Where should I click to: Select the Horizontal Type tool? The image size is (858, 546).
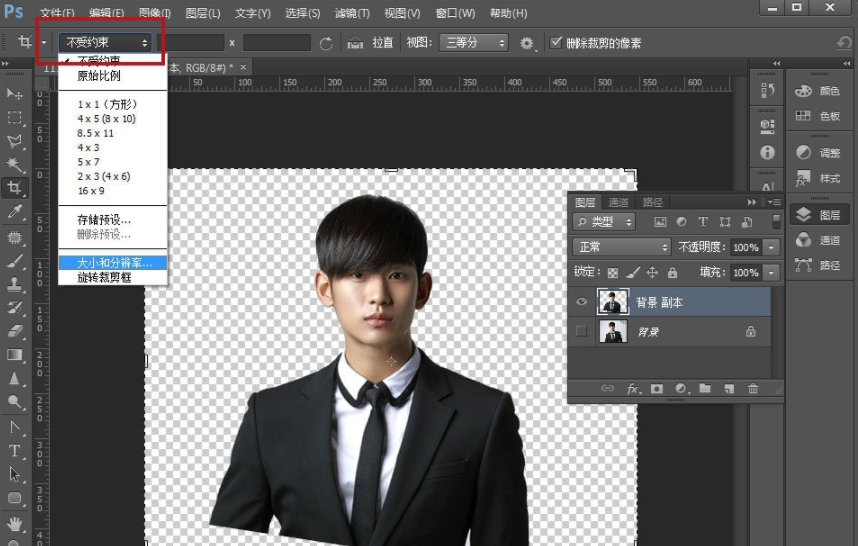click(x=14, y=451)
